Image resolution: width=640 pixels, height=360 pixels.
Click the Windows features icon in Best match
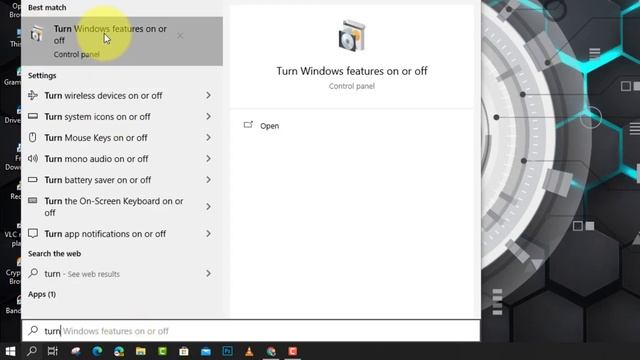coord(37,34)
